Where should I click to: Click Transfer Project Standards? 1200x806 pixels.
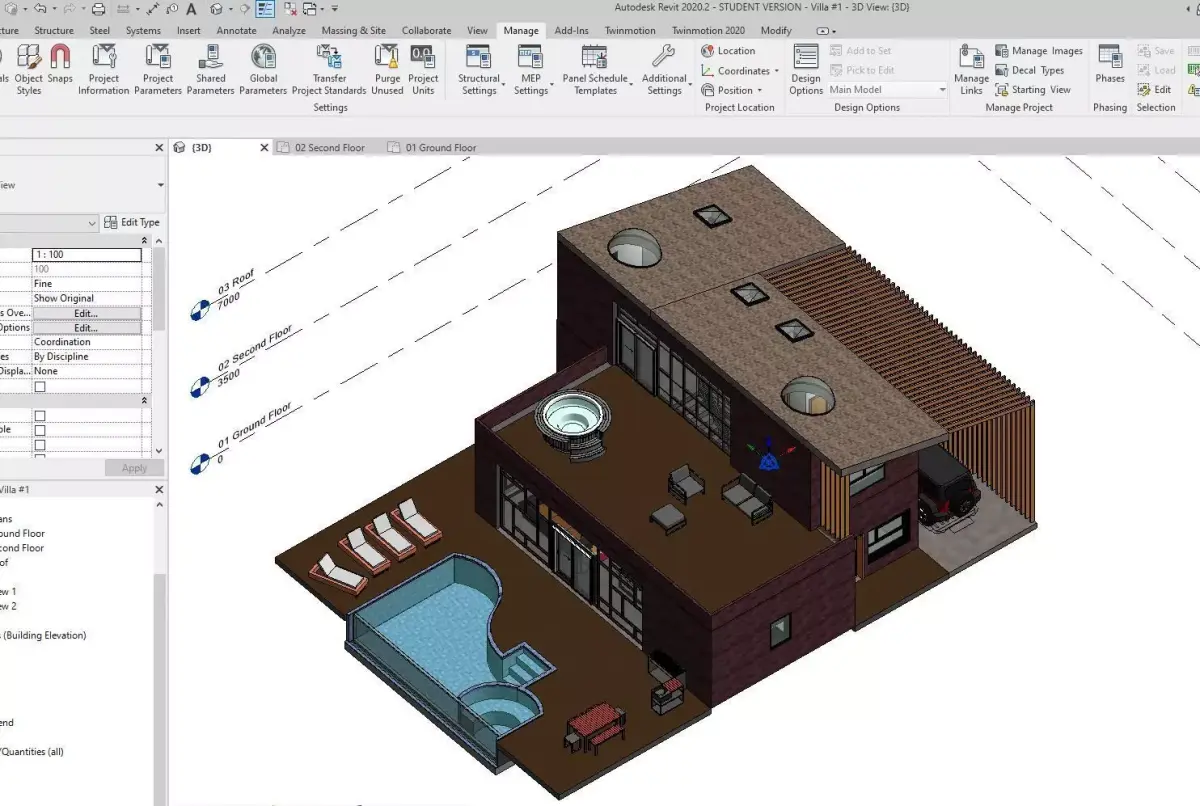tap(329, 70)
